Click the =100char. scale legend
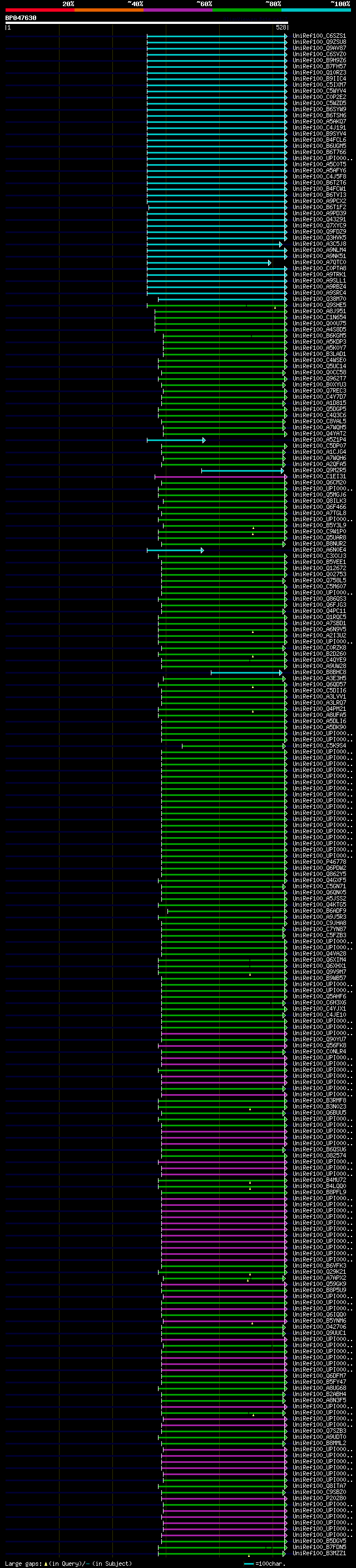 (x=265, y=1564)
